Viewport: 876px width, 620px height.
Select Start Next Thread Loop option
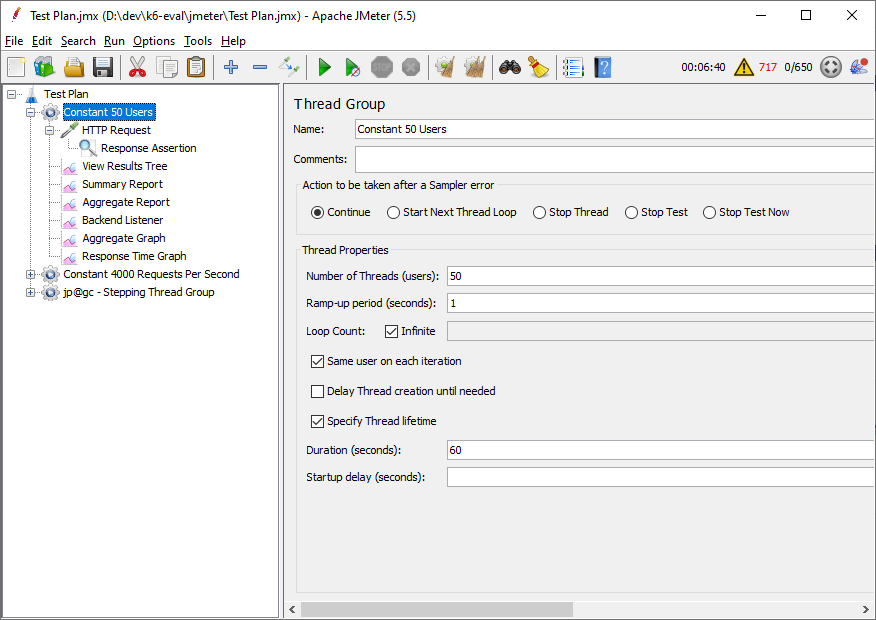[x=393, y=213]
